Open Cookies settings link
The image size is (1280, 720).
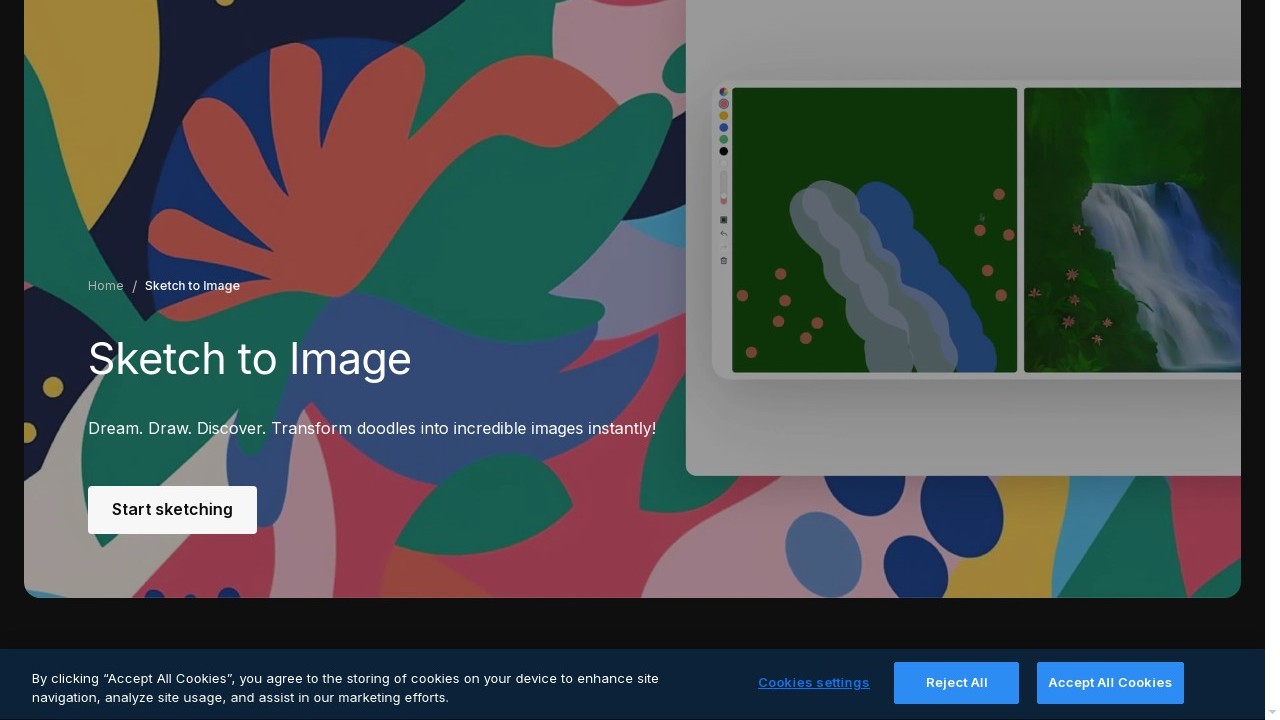(813, 683)
